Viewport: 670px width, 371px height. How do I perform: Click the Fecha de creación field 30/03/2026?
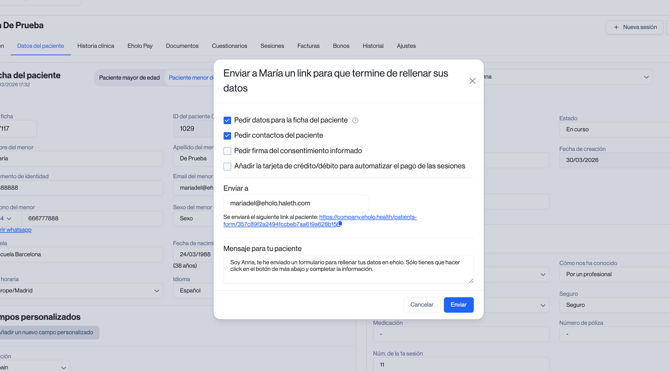(x=614, y=160)
